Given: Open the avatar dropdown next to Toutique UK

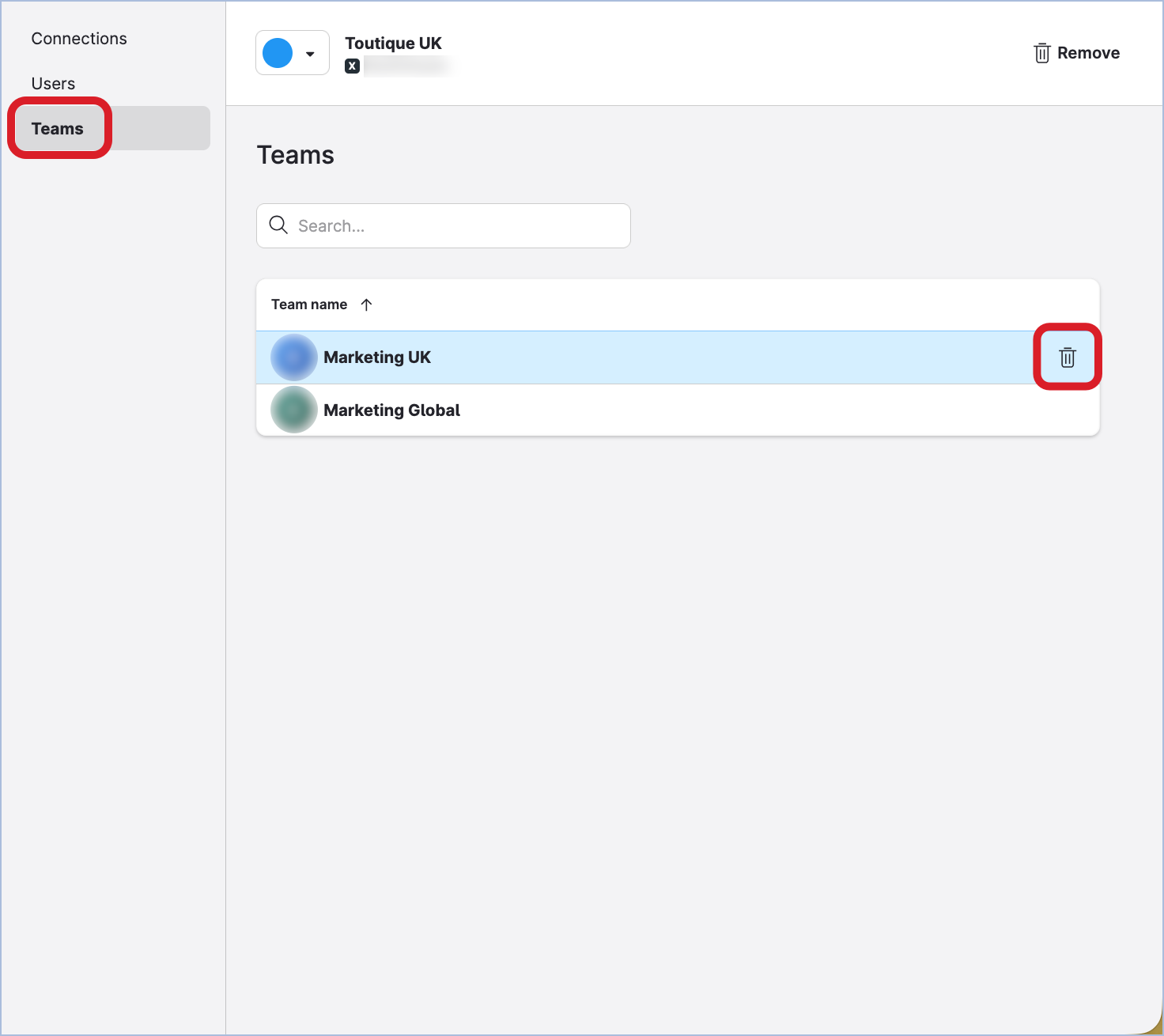Looking at the screenshot, I should click(312, 52).
